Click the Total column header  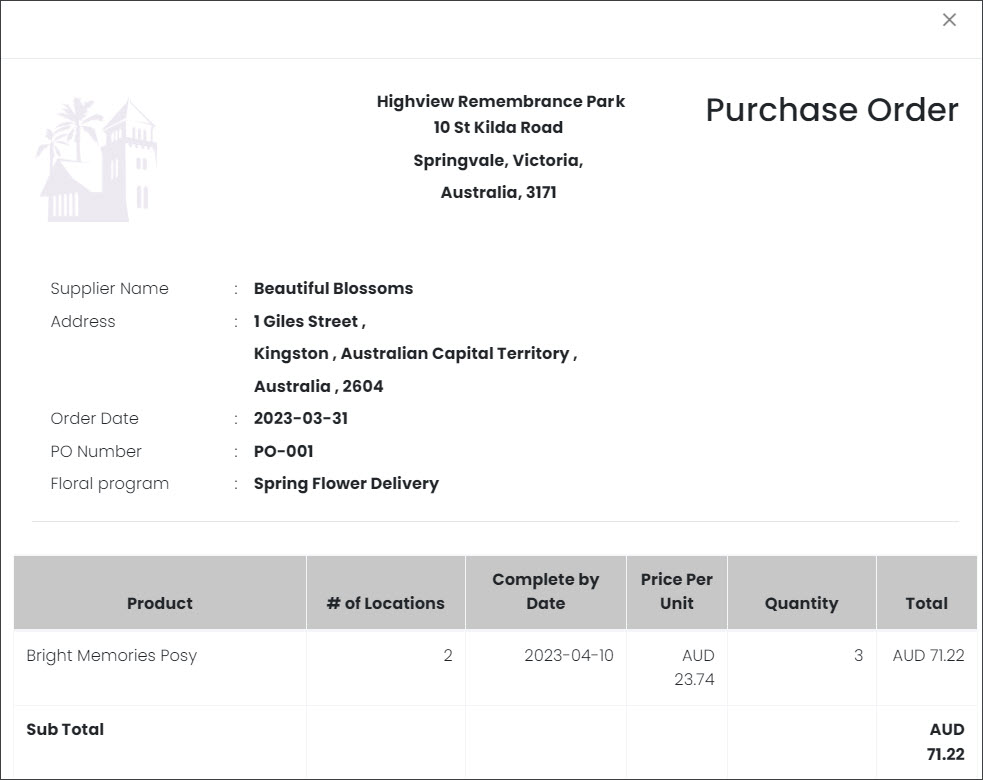(x=927, y=592)
